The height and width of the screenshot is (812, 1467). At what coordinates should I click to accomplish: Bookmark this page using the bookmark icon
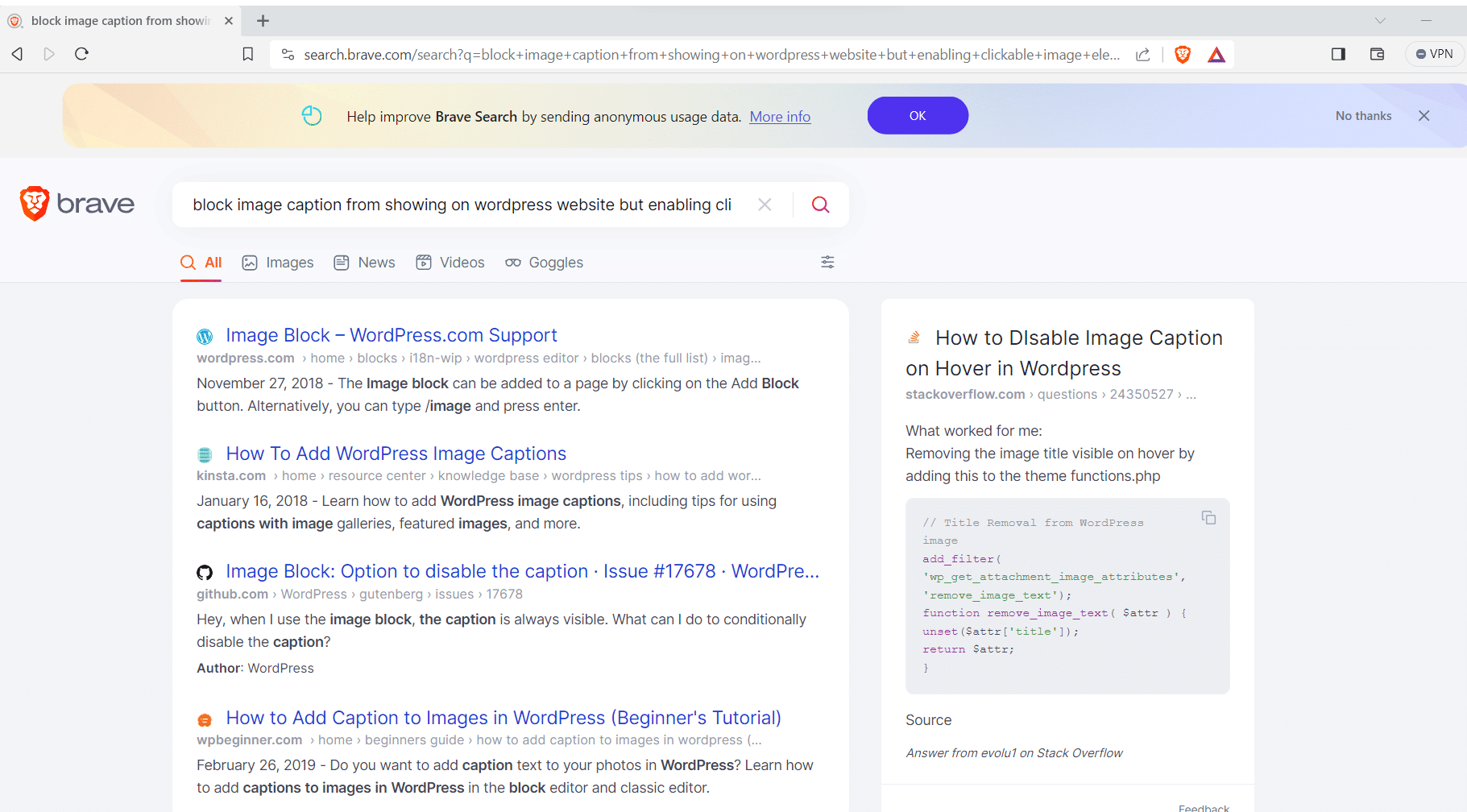point(248,54)
